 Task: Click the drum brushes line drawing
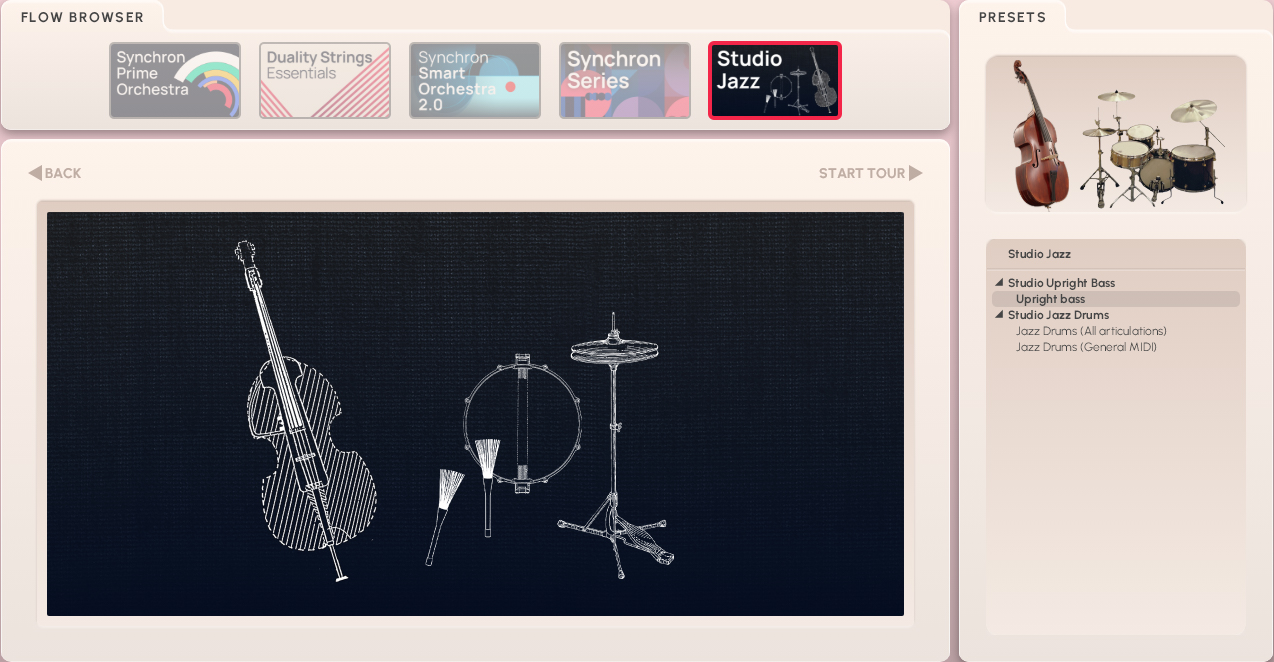[x=463, y=500]
